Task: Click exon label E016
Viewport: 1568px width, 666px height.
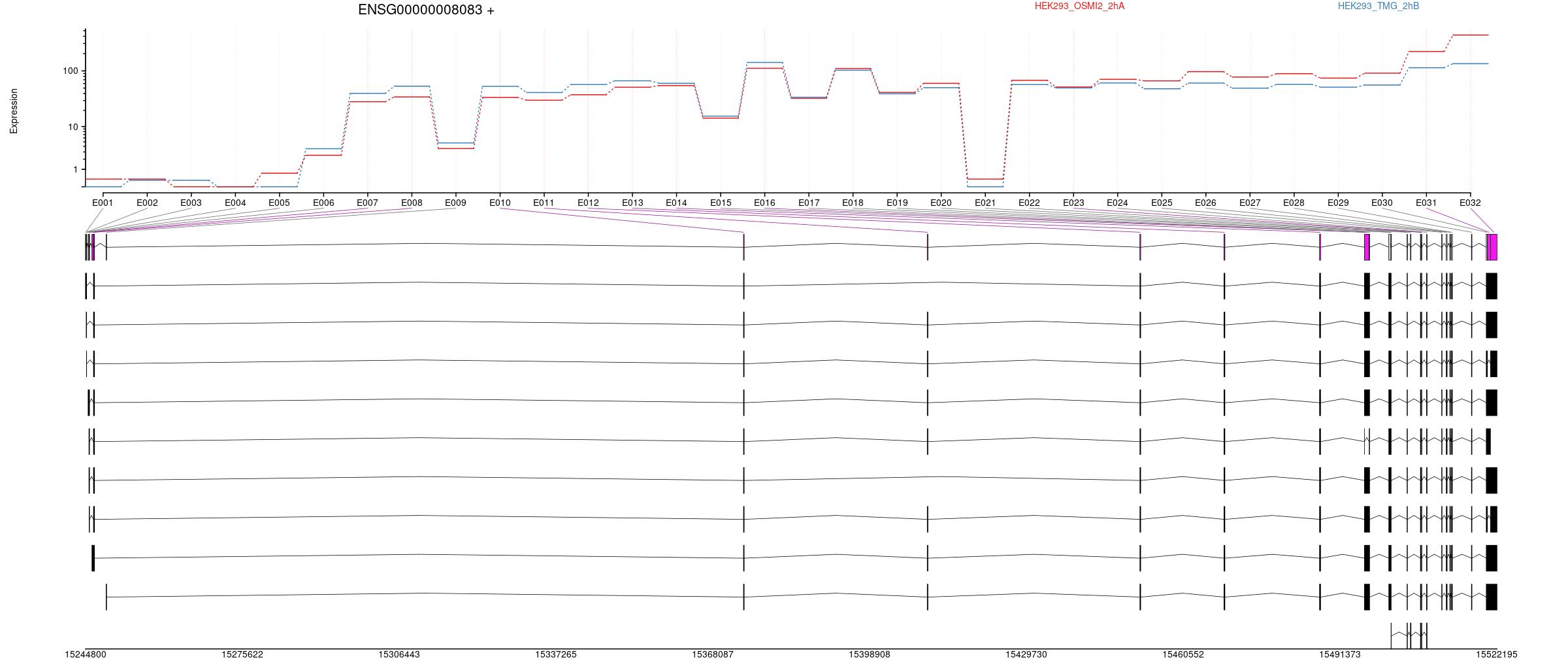Action: [x=764, y=203]
